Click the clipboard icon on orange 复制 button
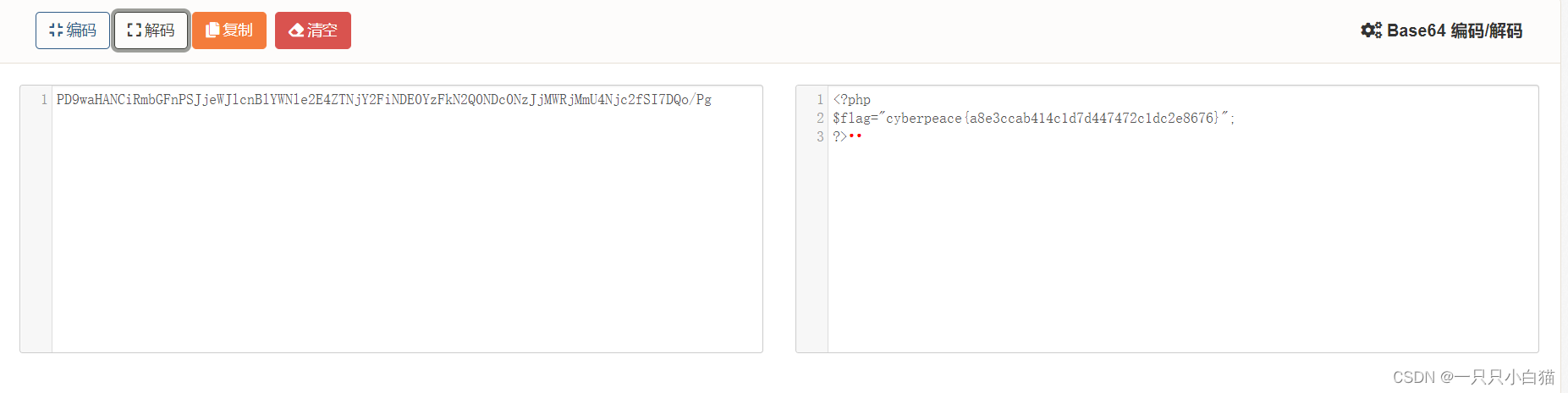The width and height of the screenshot is (1568, 393). pos(212,30)
